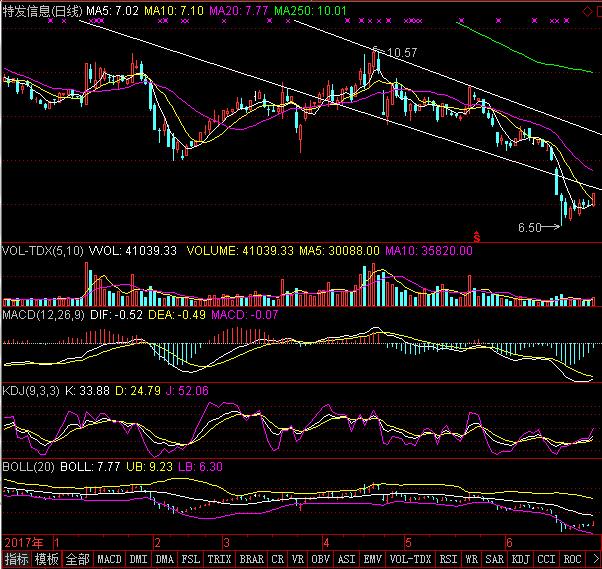The width and height of the screenshot is (602, 569).
Task: Click the ROC indicator tab
Action: pos(572,559)
